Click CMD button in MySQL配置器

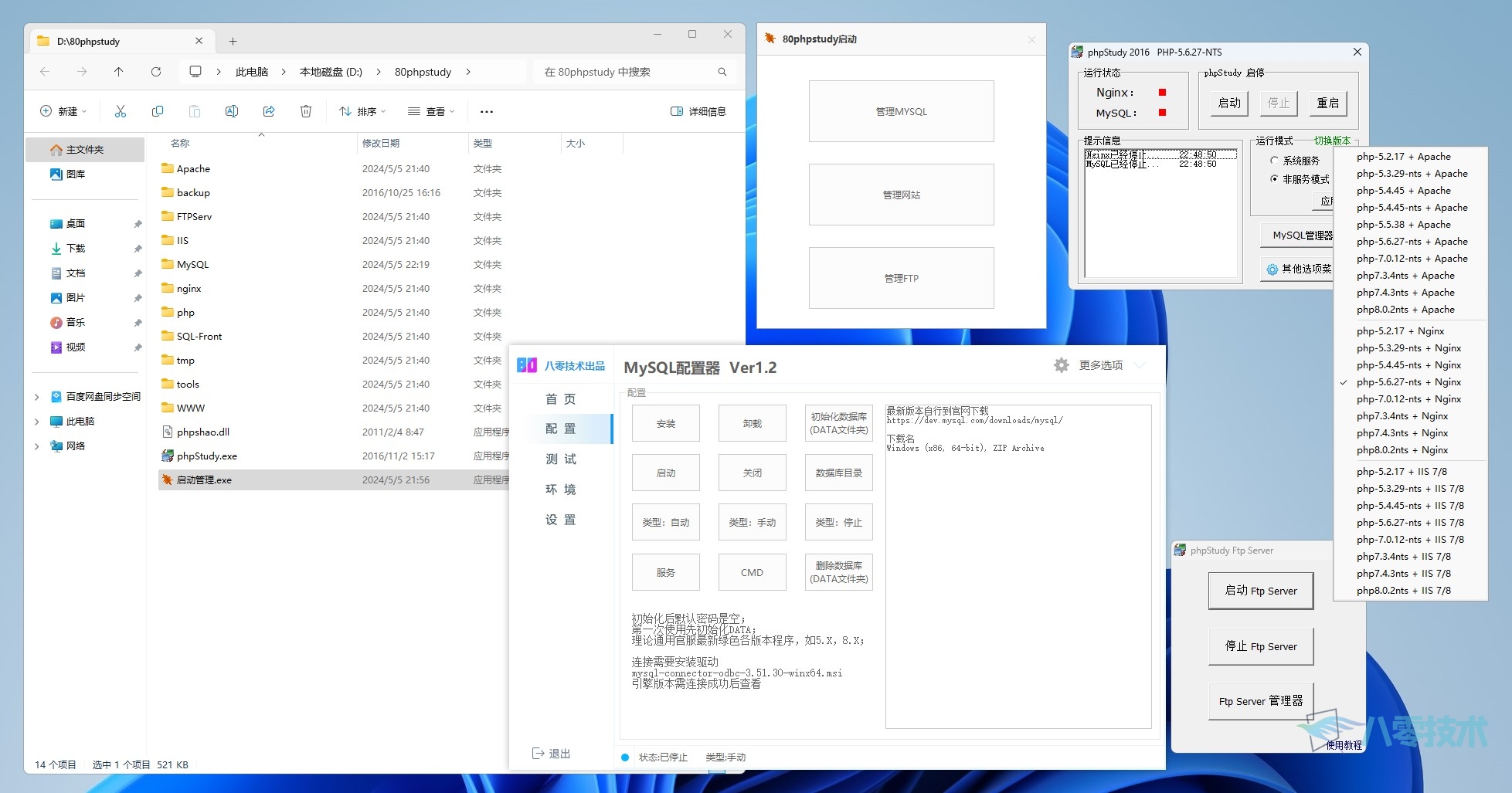(753, 572)
